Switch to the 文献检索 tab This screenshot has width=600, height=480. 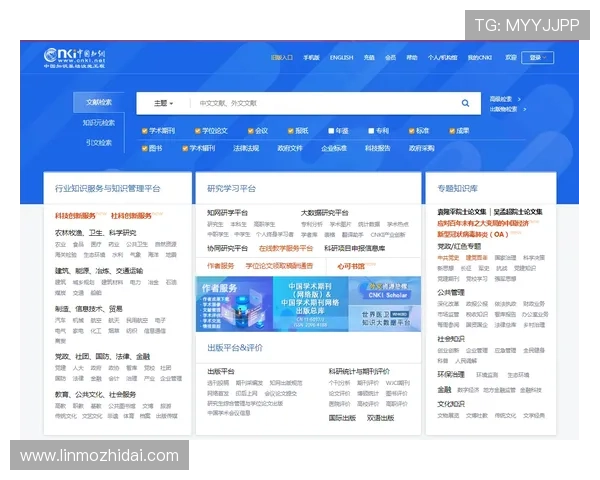[99, 102]
